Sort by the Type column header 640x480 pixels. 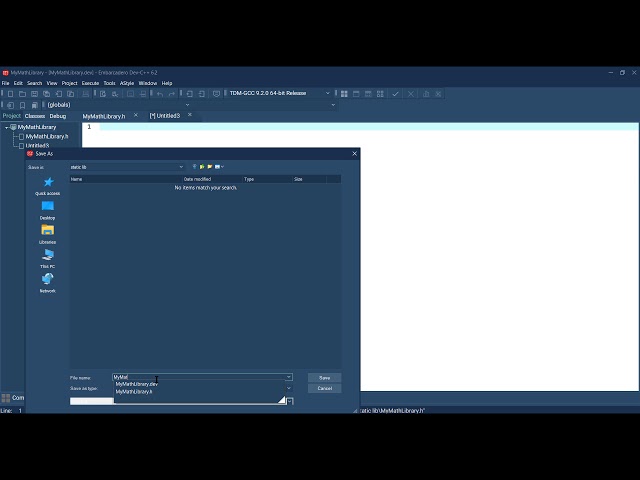(x=267, y=179)
